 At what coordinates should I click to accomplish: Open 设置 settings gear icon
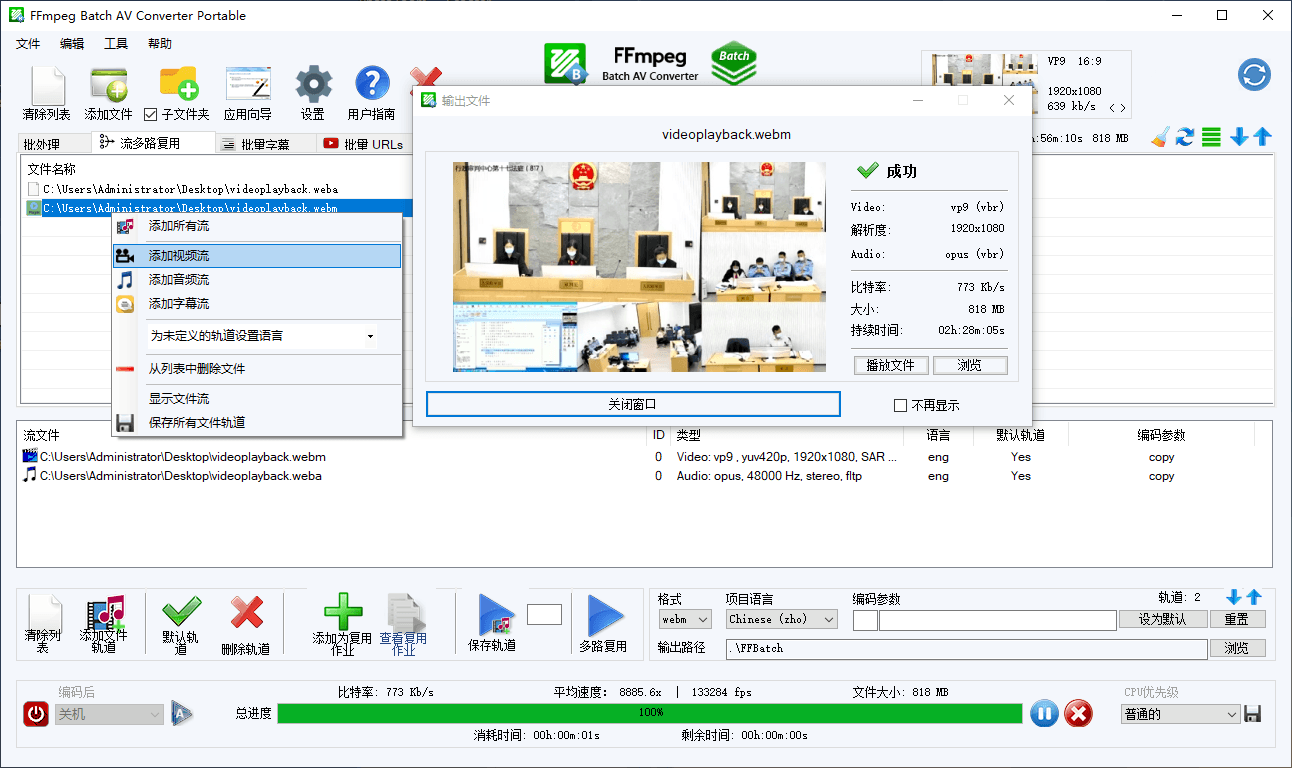point(313,86)
